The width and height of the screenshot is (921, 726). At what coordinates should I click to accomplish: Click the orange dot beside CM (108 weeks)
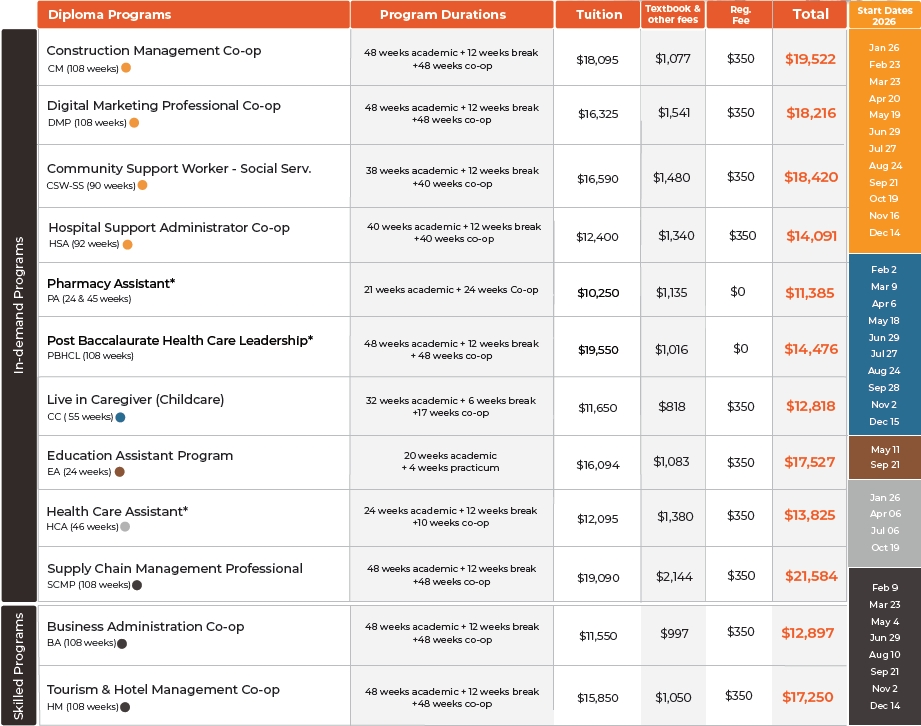click(x=126, y=68)
